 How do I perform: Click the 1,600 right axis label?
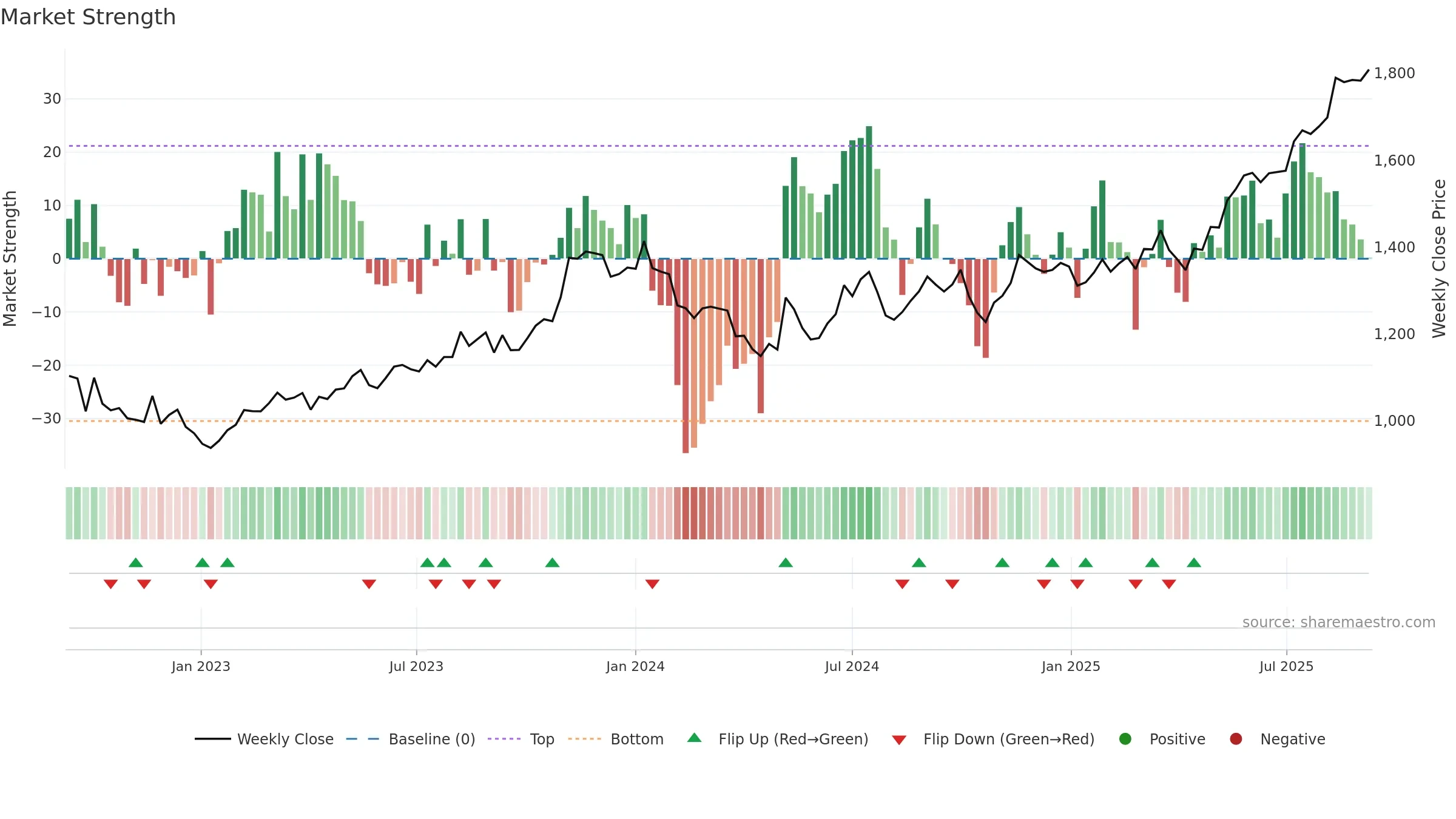(1394, 160)
